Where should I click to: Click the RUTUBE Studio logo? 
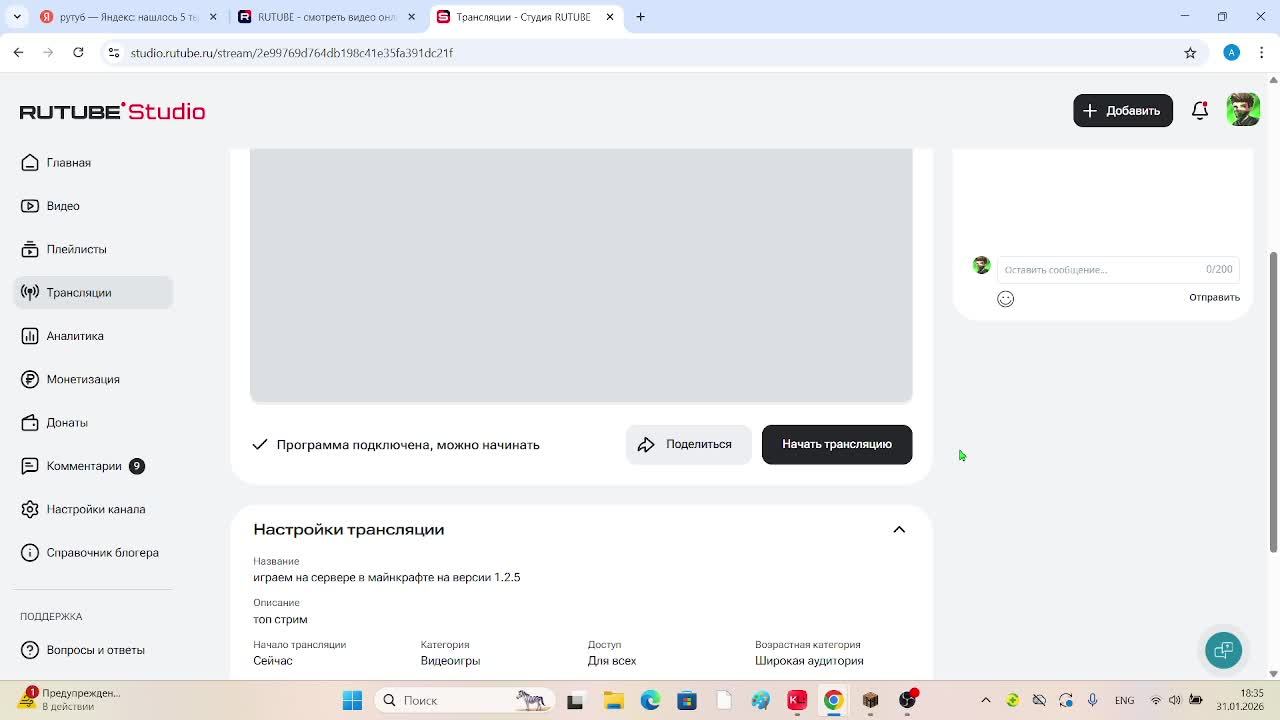tap(112, 111)
